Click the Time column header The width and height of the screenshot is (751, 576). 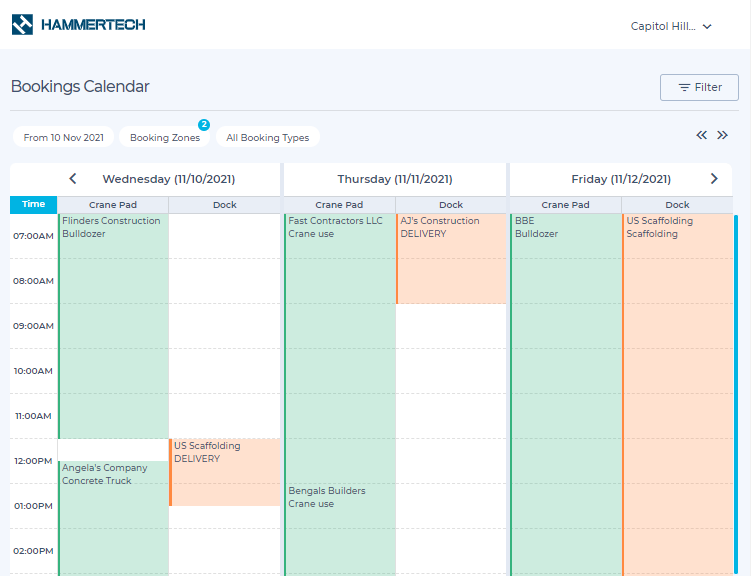(34, 205)
